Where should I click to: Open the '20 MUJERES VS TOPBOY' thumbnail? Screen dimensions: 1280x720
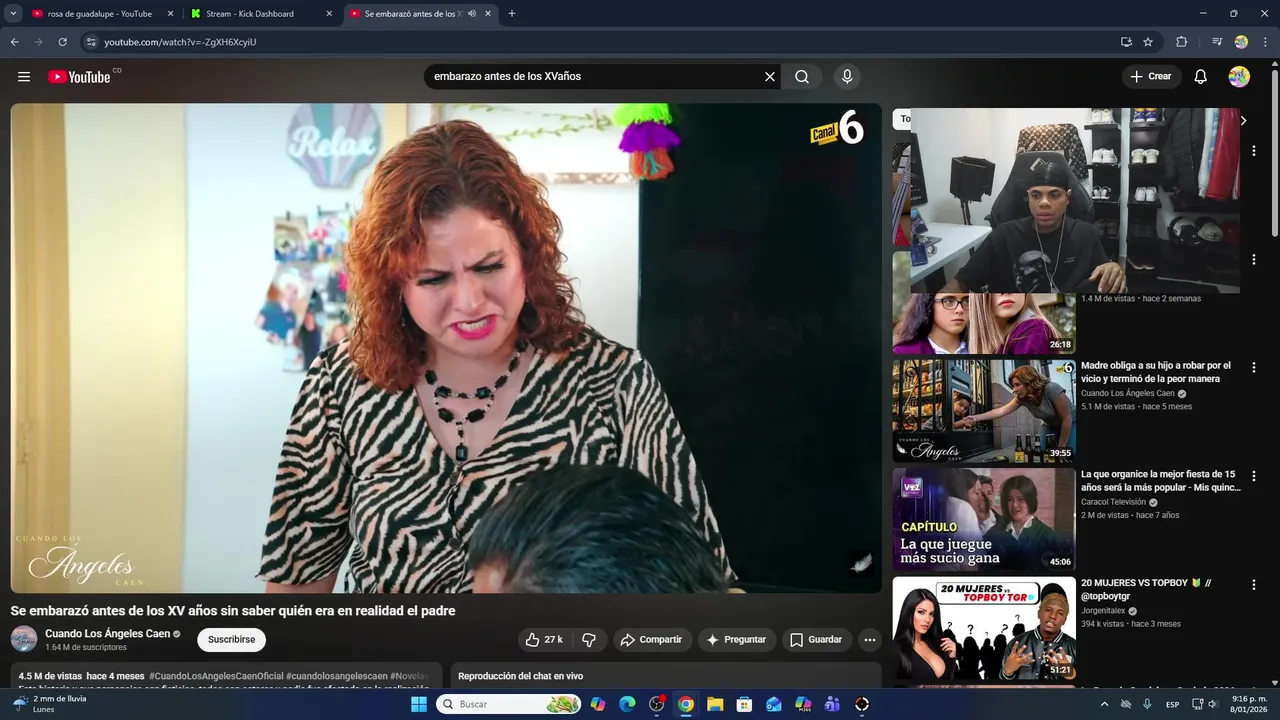[984, 628]
